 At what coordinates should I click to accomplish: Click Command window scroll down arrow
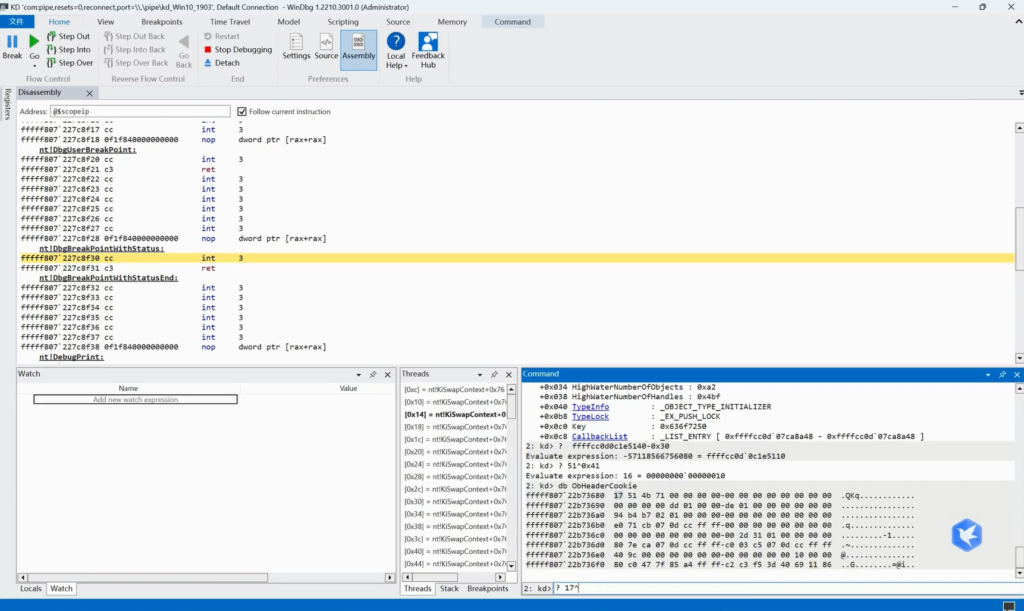pos(1019,573)
